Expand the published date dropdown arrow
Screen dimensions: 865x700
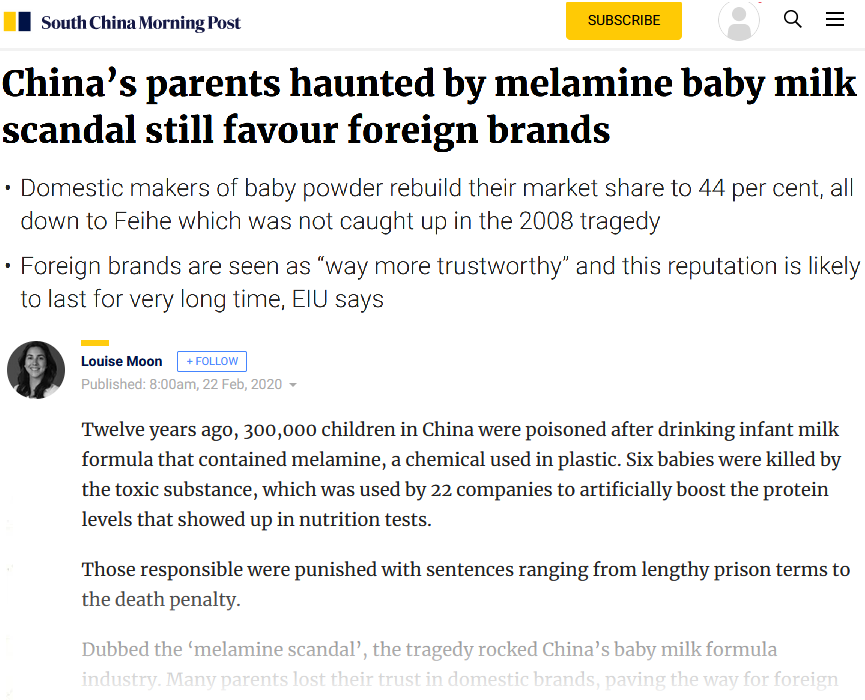(x=293, y=385)
